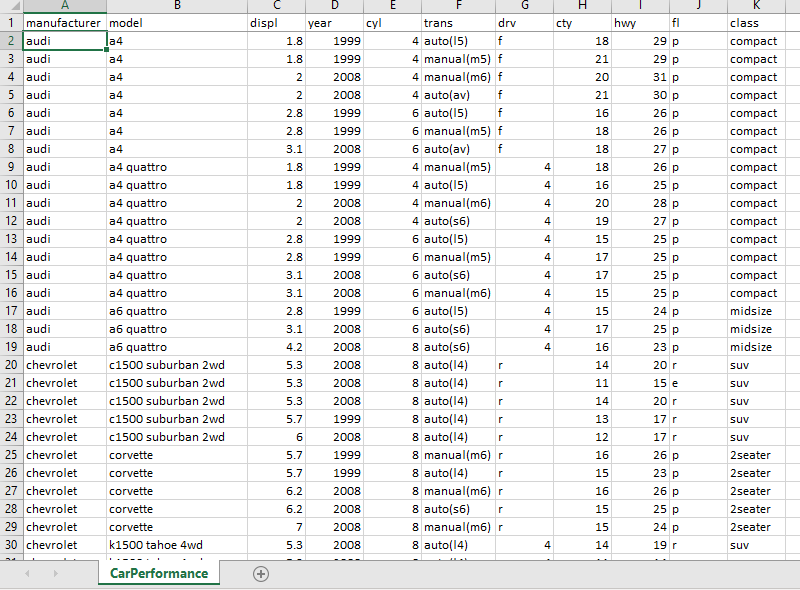Select the cty column header
This screenshot has width=800, height=590.
582,7
